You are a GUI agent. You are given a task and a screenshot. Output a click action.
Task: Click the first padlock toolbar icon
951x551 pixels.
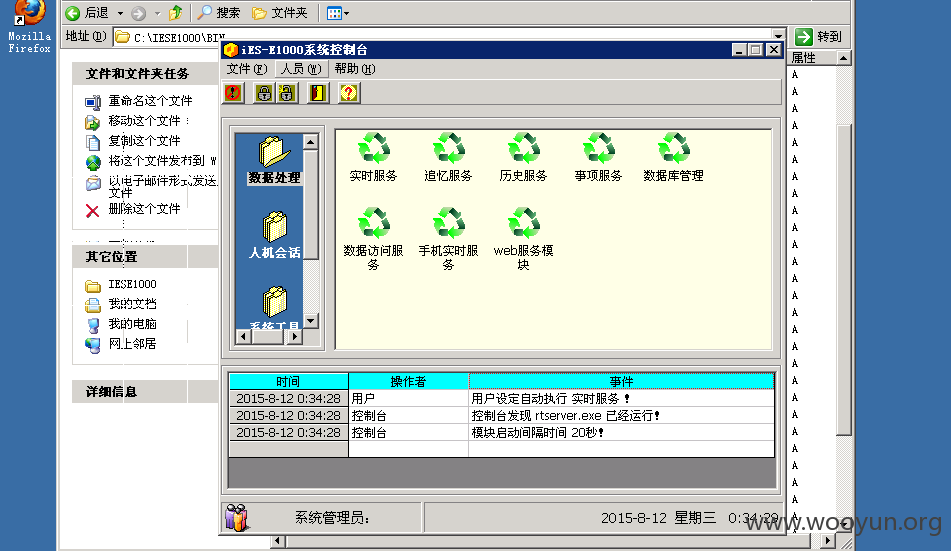[x=264, y=93]
